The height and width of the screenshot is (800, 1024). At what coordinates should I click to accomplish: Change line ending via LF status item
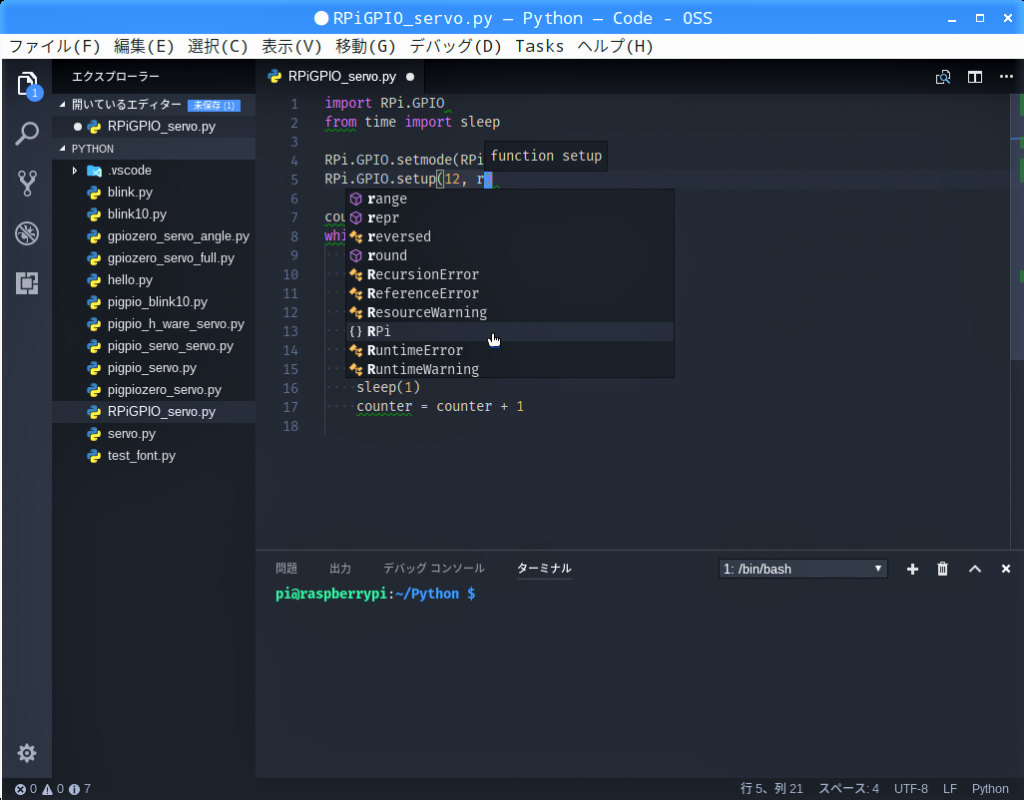point(950,789)
